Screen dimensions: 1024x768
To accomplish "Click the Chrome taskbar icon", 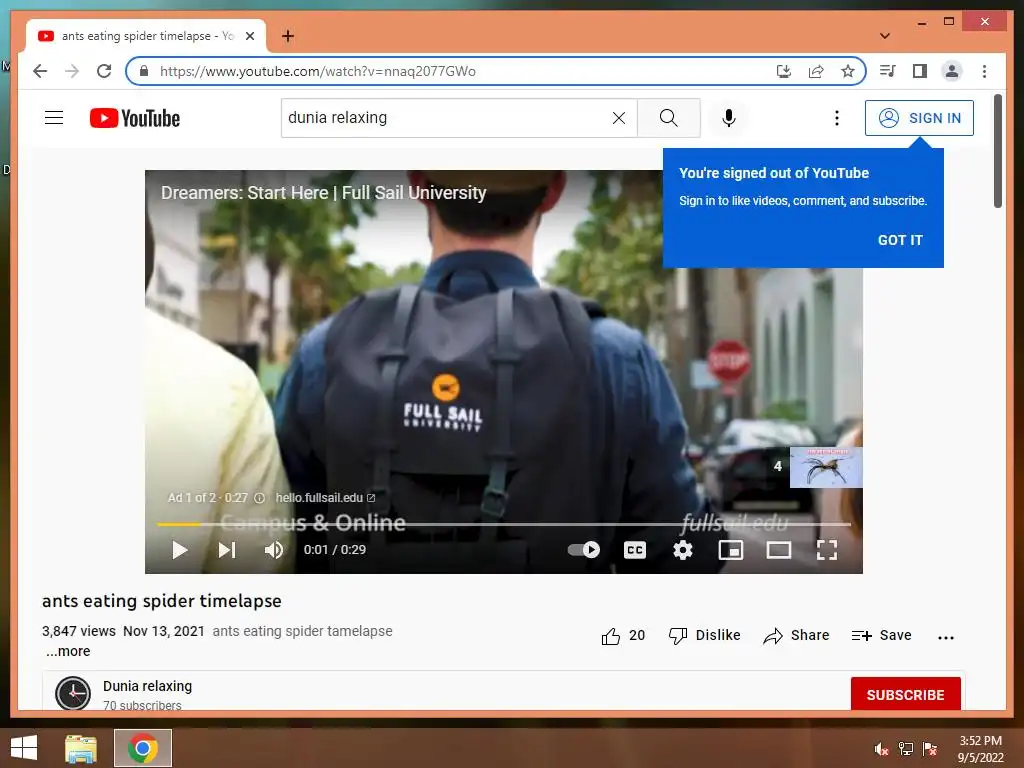I will 143,748.
